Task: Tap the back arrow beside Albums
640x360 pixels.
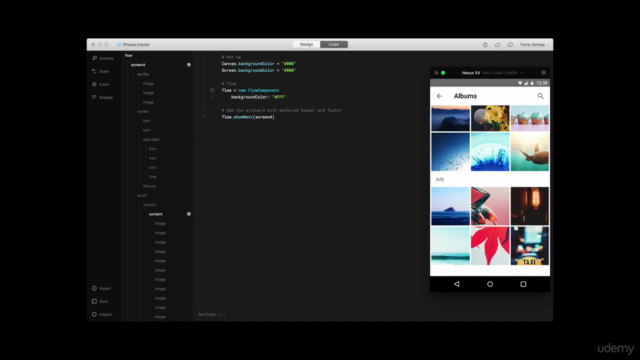Action: 439,96
